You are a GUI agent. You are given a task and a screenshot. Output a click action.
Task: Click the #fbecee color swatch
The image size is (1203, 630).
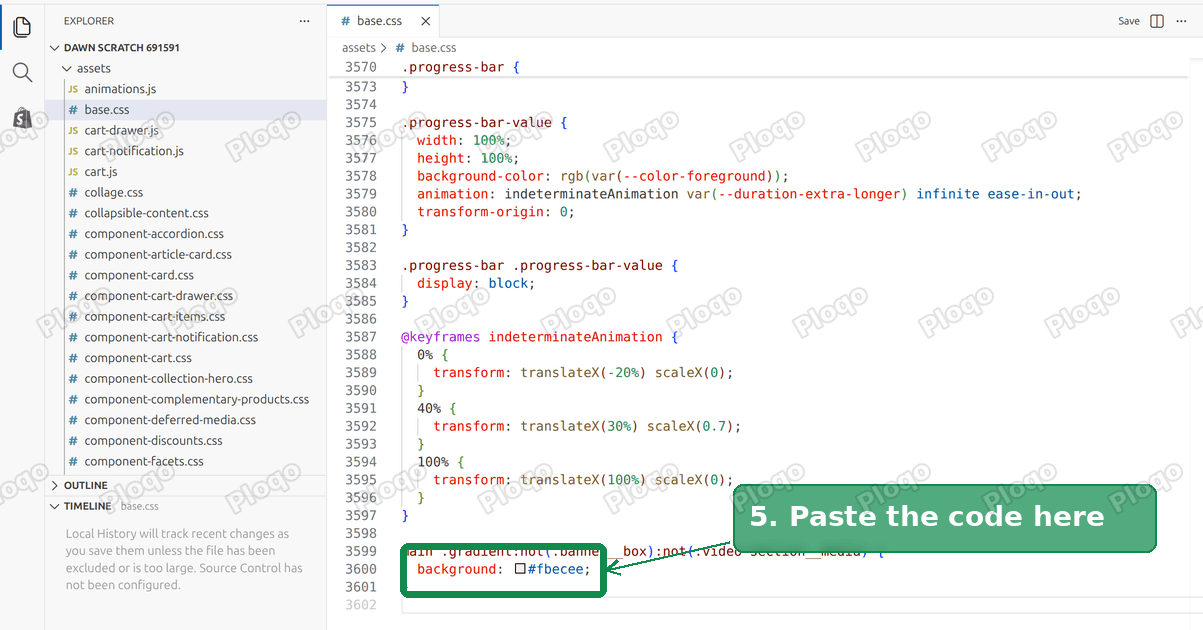pos(520,569)
